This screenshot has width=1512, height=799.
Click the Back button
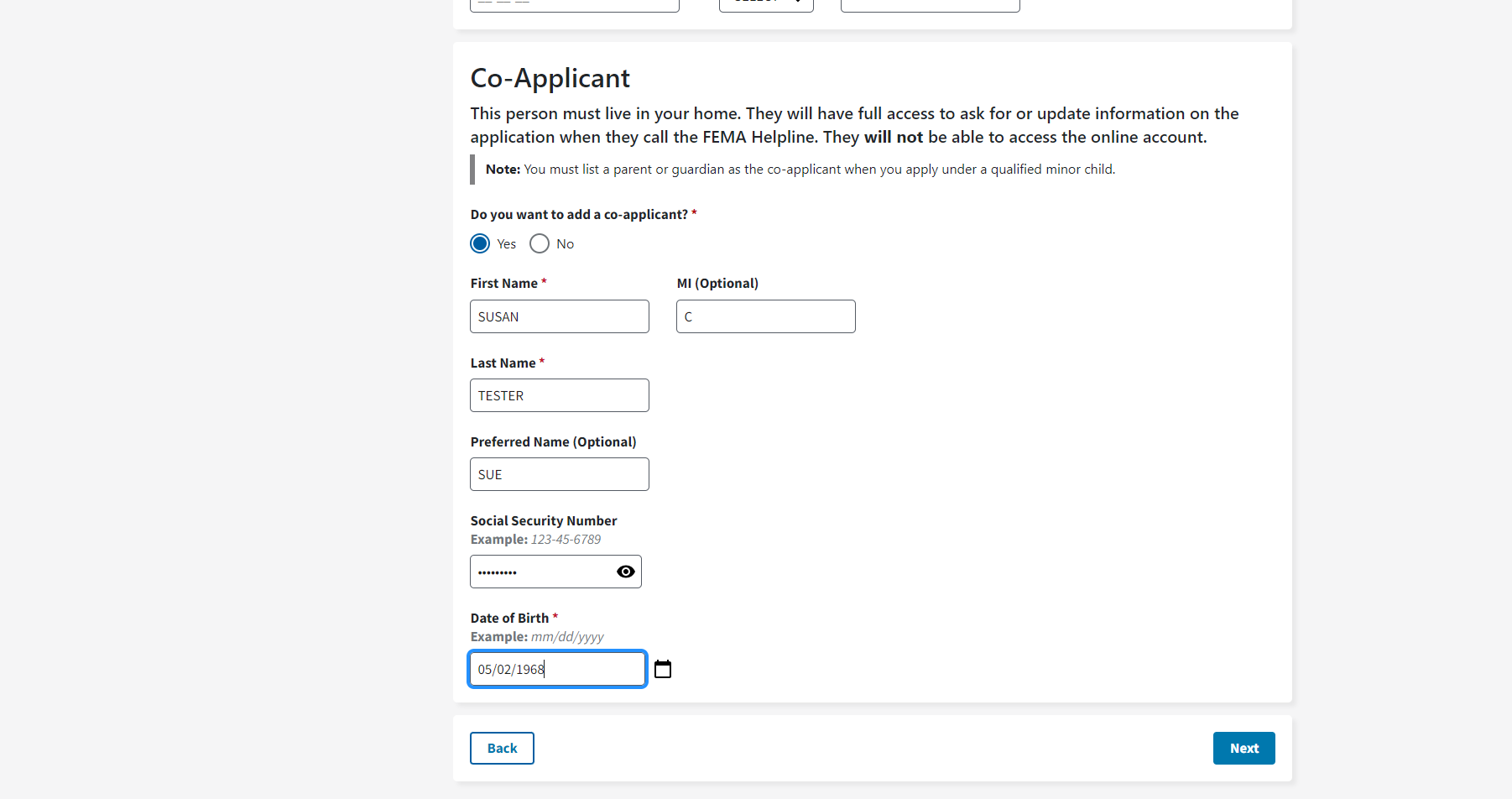pyautogui.click(x=502, y=748)
